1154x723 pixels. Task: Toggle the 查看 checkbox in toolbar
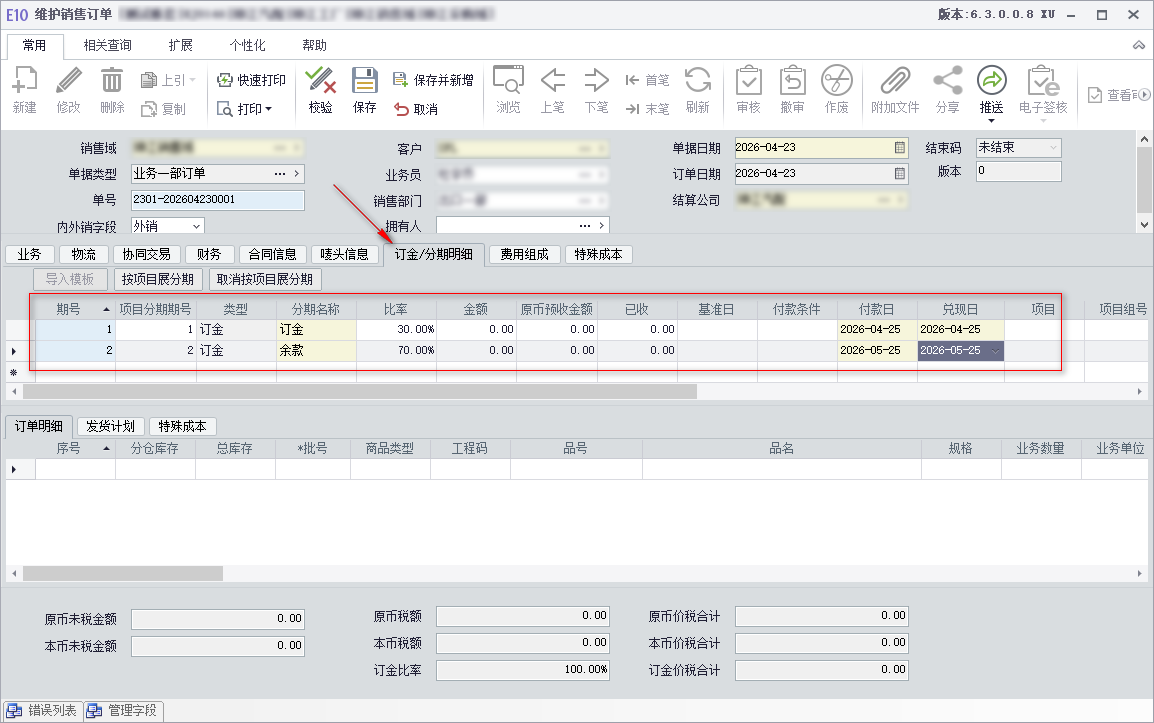(x=1095, y=95)
